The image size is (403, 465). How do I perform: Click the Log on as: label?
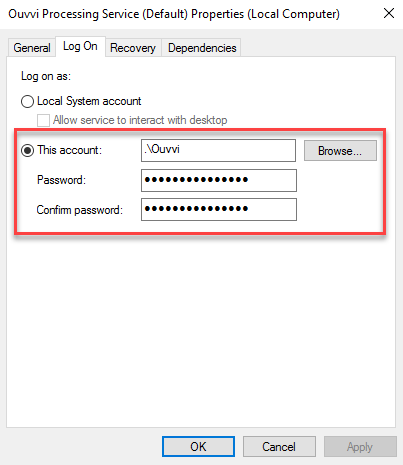(x=46, y=76)
